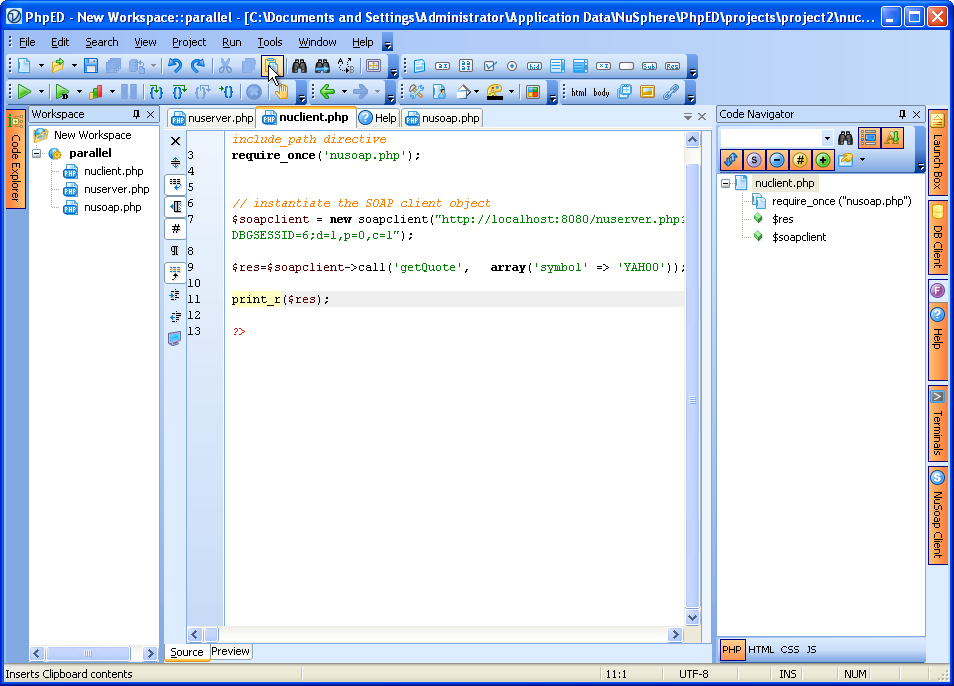Viewport: 954px width, 686px height.
Task: Click the Find binoculars icon in main toolbar
Action: pos(299,66)
